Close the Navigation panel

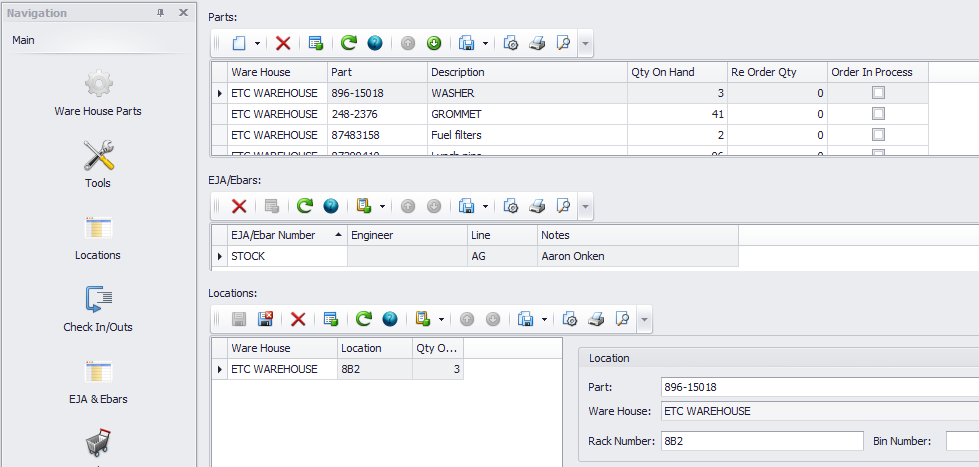183,12
